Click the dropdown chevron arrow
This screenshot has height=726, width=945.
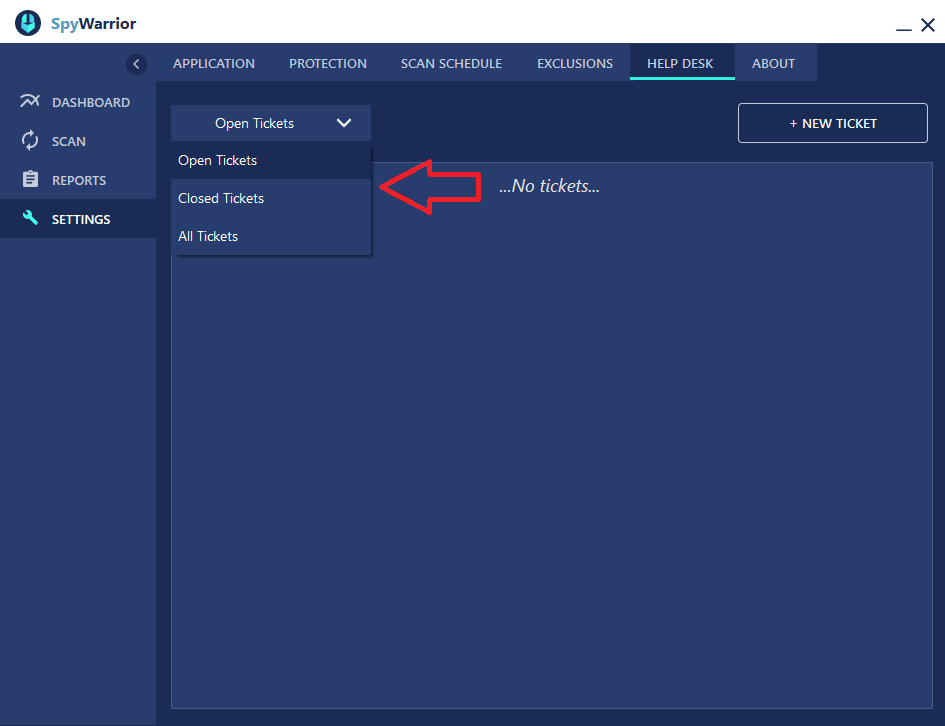[x=344, y=123]
